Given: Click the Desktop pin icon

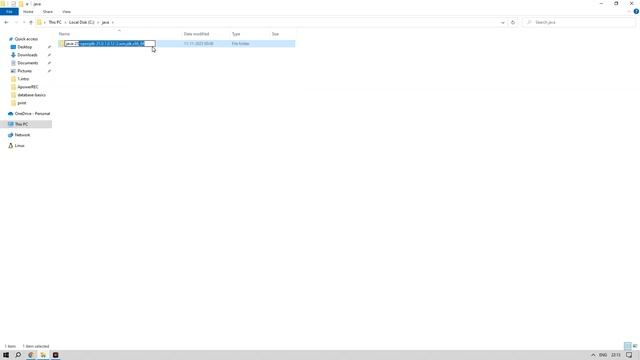Looking at the screenshot, I should (49, 47).
